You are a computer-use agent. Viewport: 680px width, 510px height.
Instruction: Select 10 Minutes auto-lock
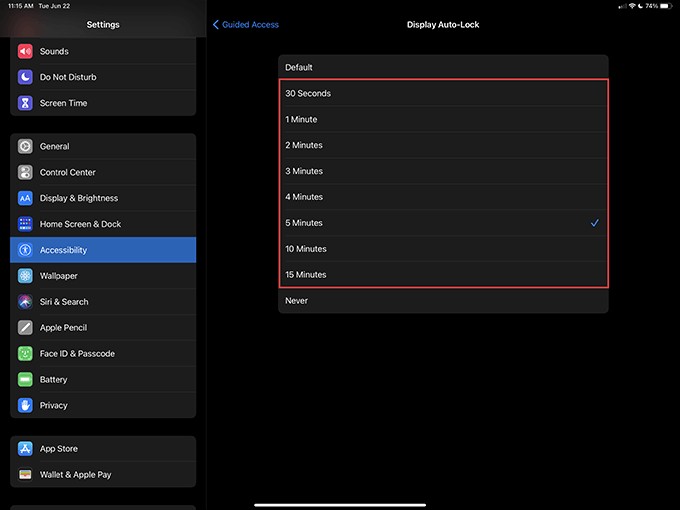tap(443, 249)
